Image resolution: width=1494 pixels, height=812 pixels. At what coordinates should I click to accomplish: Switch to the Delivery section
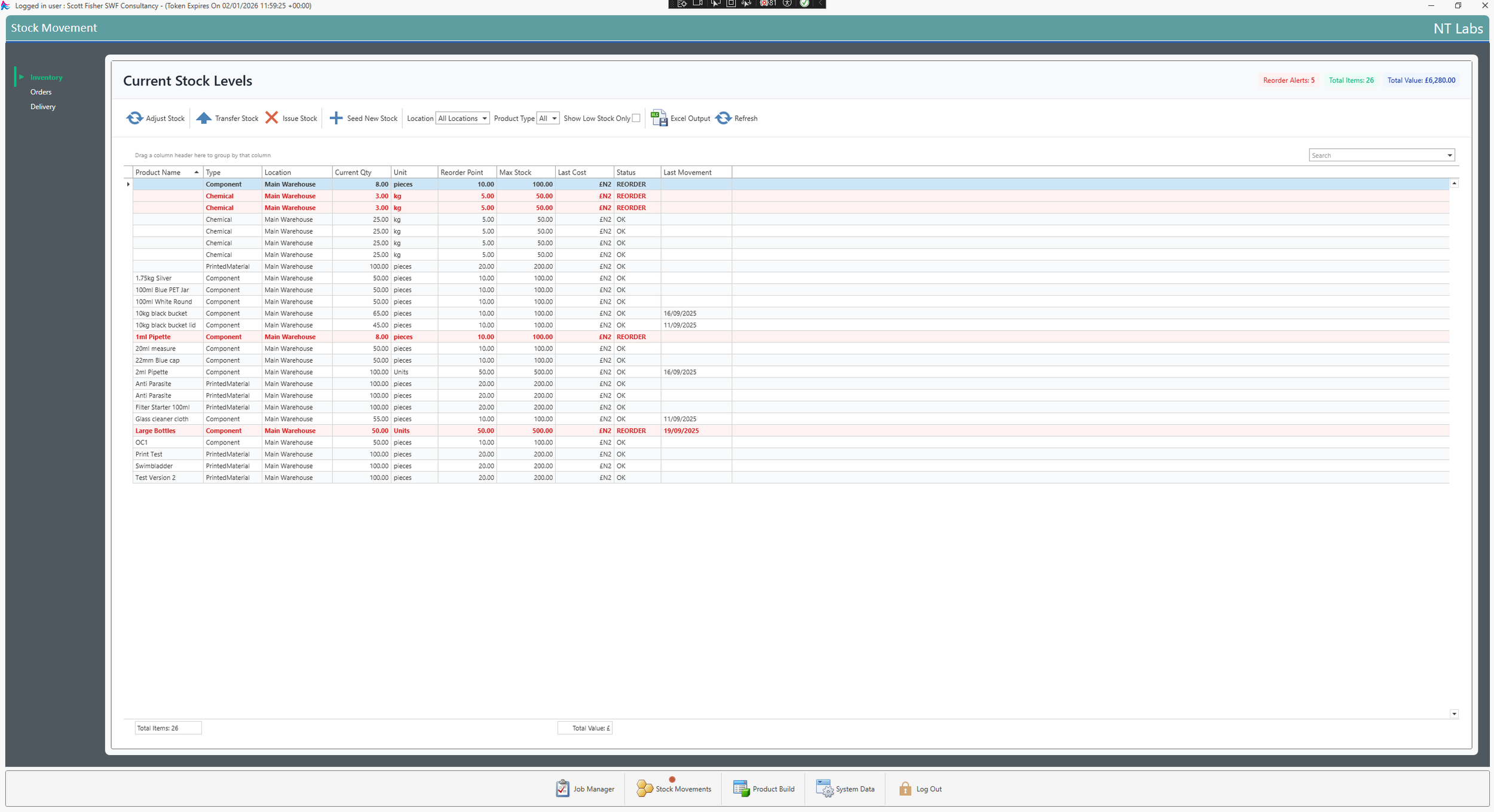click(42, 106)
